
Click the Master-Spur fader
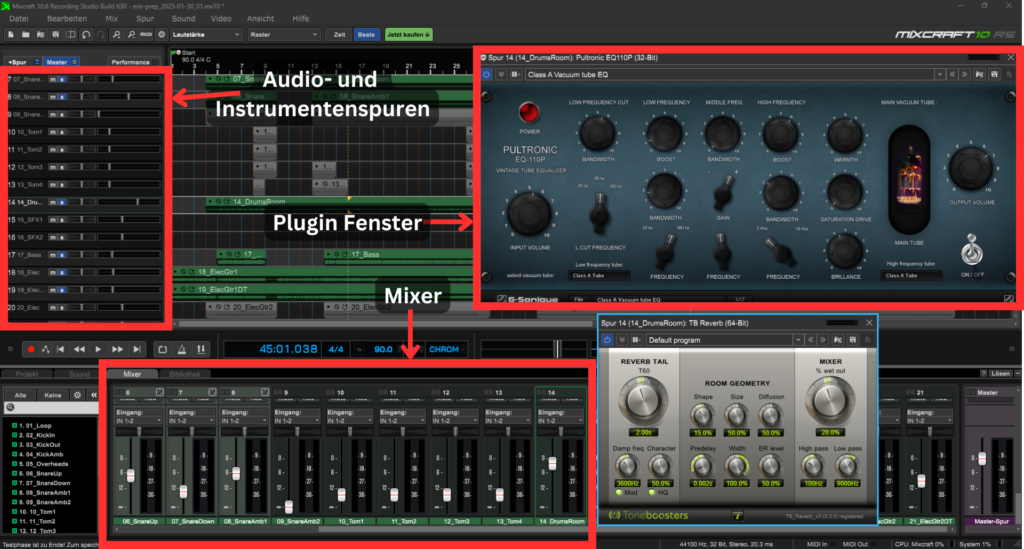(x=982, y=459)
